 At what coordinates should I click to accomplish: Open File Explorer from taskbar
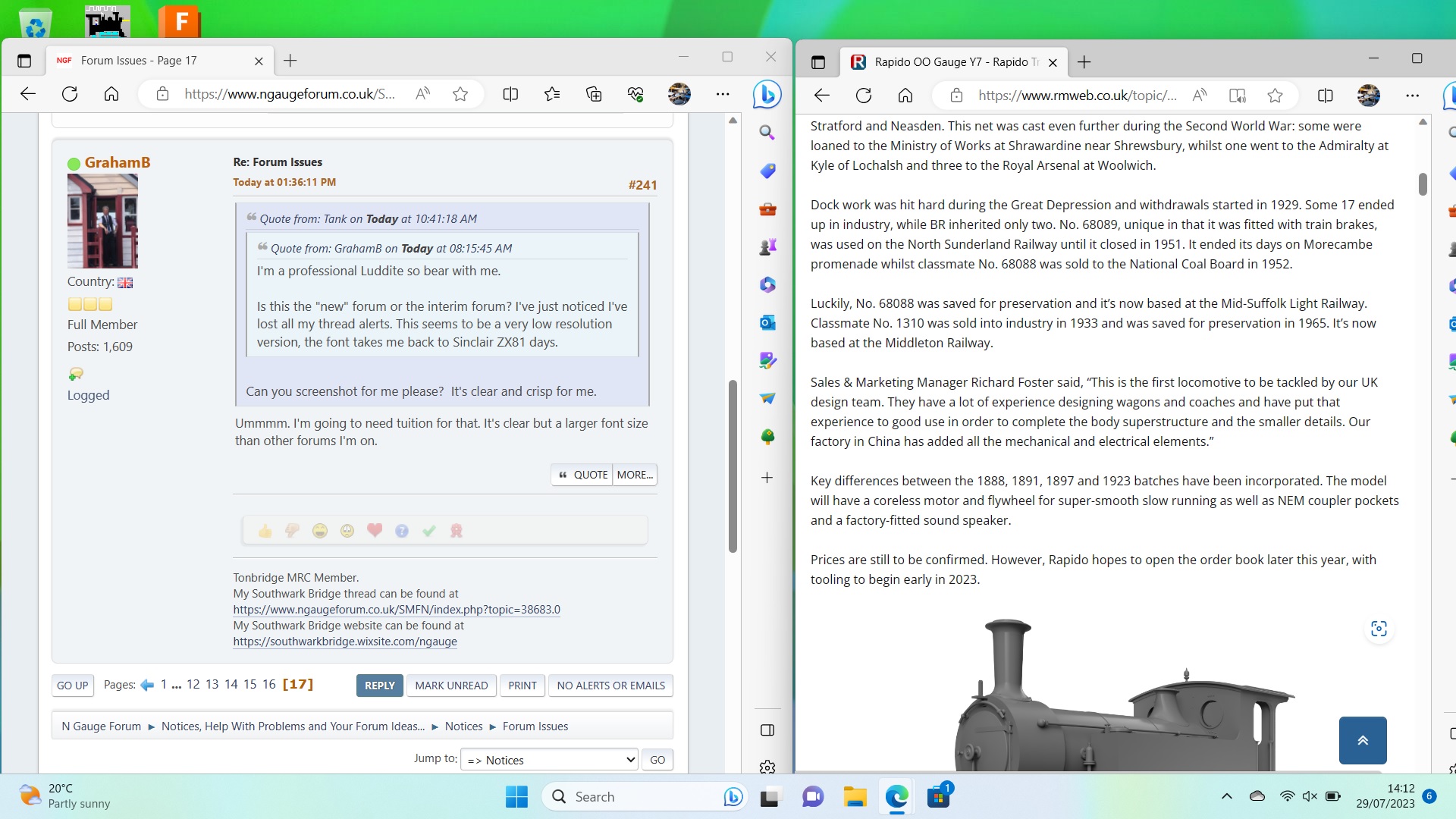[x=855, y=796]
